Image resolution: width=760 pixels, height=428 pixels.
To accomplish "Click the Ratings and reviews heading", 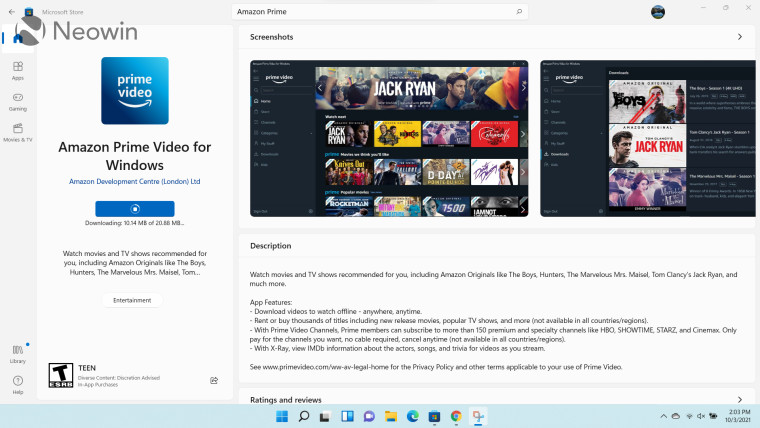I will click(285, 400).
